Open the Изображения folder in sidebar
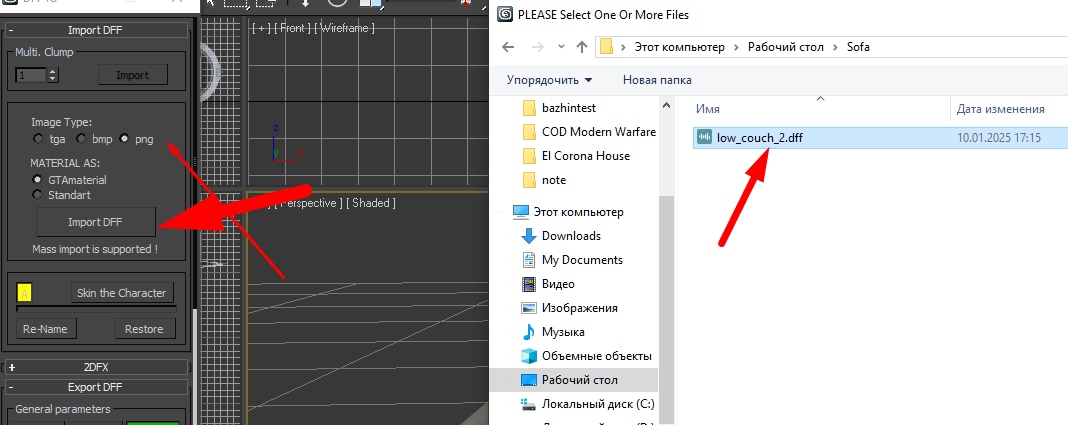This screenshot has height=425, width=1068. tap(579, 308)
